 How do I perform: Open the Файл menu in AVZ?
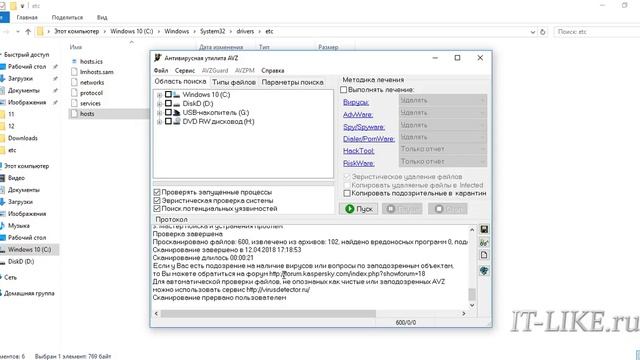tap(161, 71)
